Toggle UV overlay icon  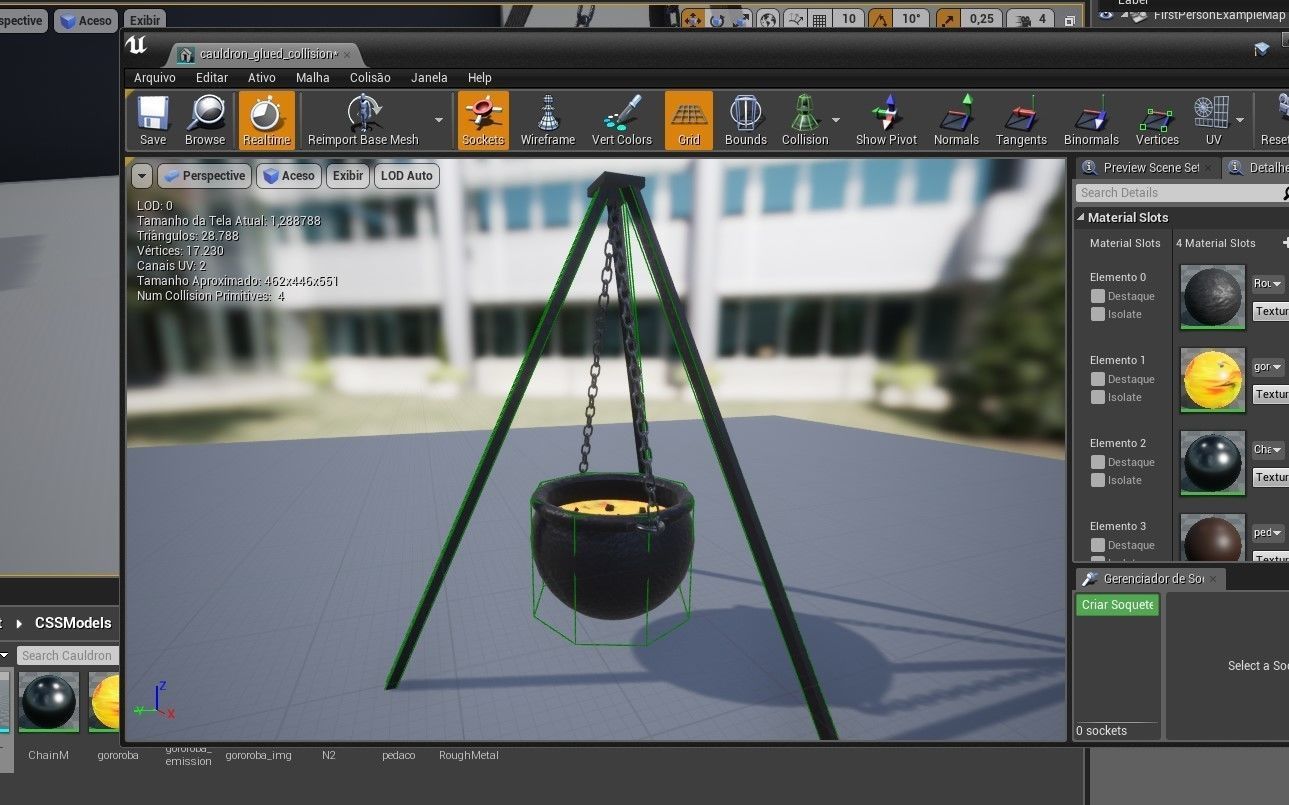[x=1213, y=121]
